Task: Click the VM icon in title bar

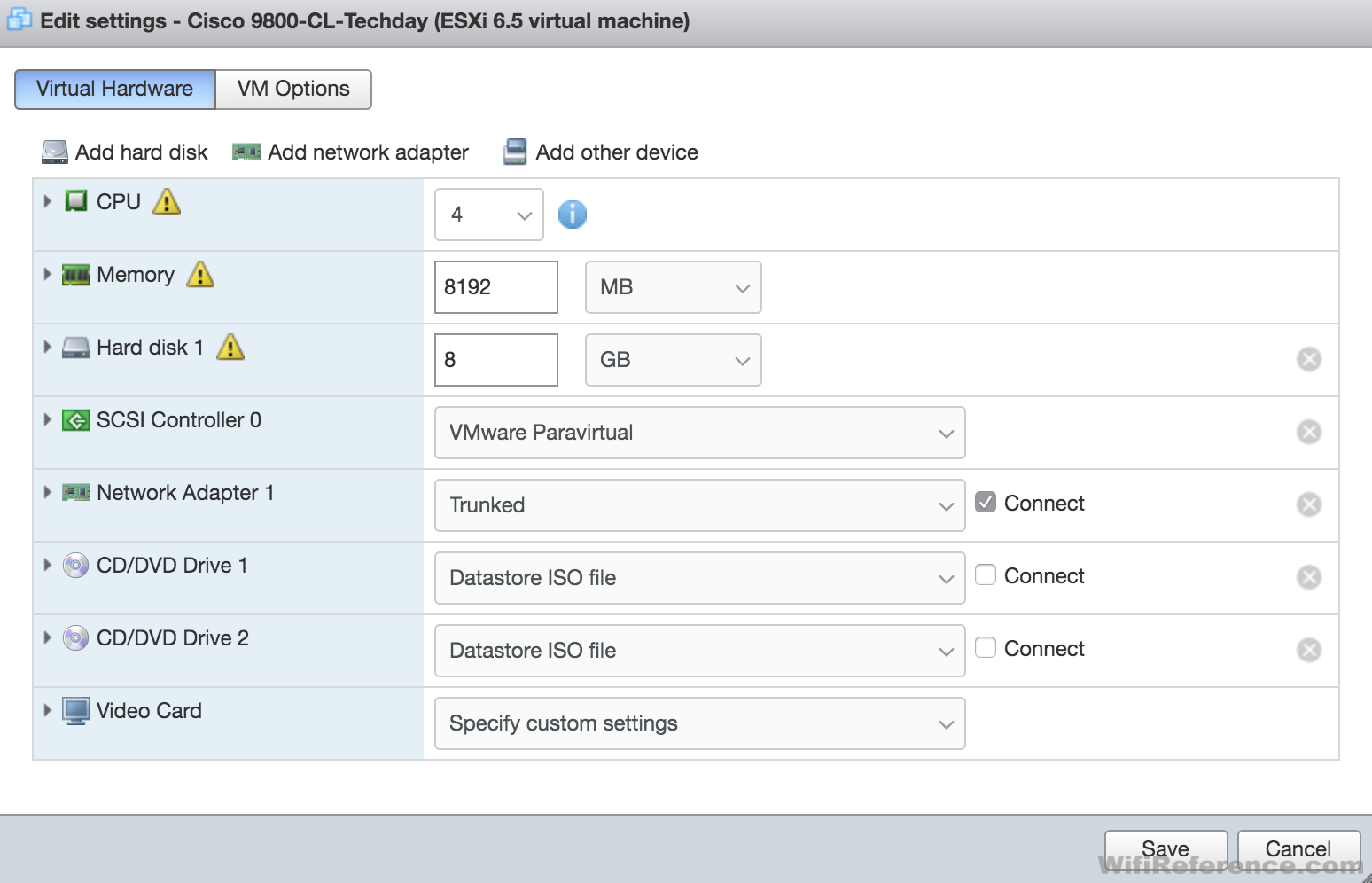Action: pyautogui.click(x=19, y=20)
